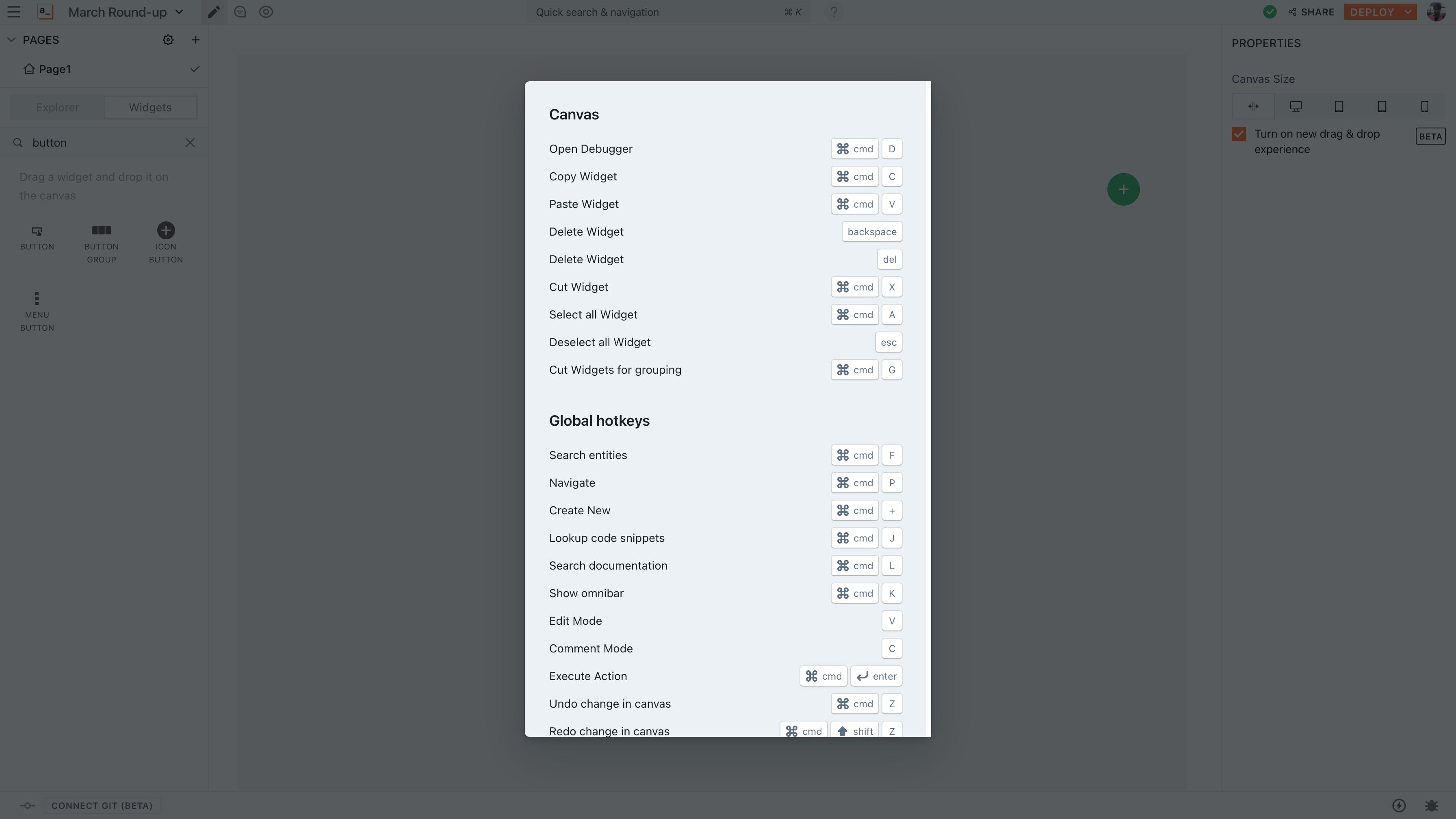The width and height of the screenshot is (1456, 819).
Task: Choose the canvas size option after desktop
Action: pos(1339,106)
